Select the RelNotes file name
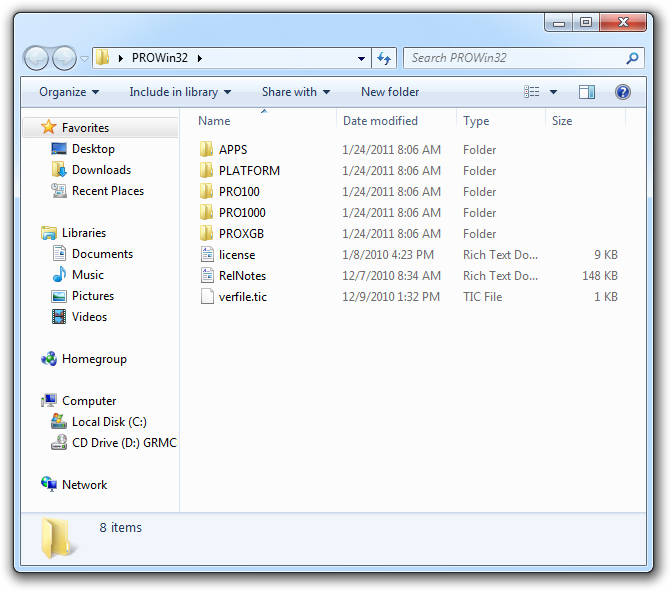This screenshot has width=672, height=592. pyautogui.click(x=243, y=276)
